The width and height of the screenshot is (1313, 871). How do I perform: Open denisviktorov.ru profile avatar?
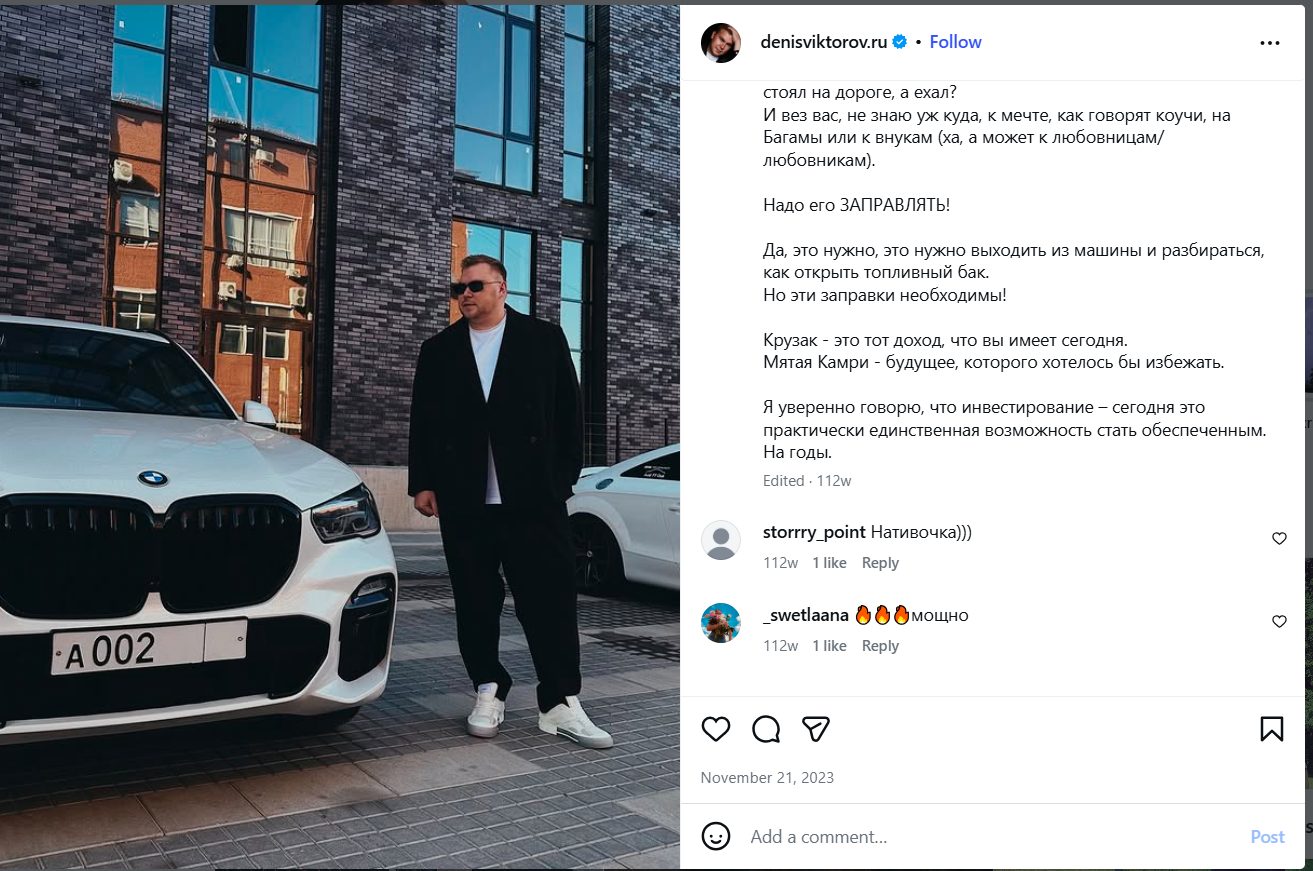pyautogui.click(x=721, y=43)
